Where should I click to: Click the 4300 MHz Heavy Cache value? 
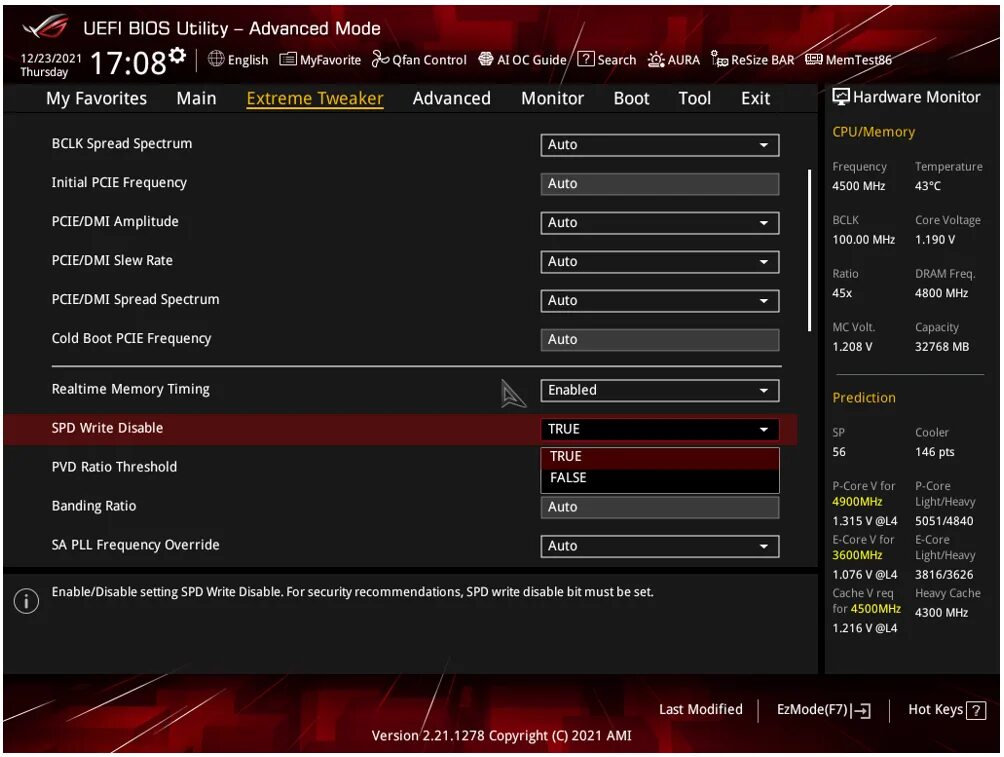(x=941, y=613)
